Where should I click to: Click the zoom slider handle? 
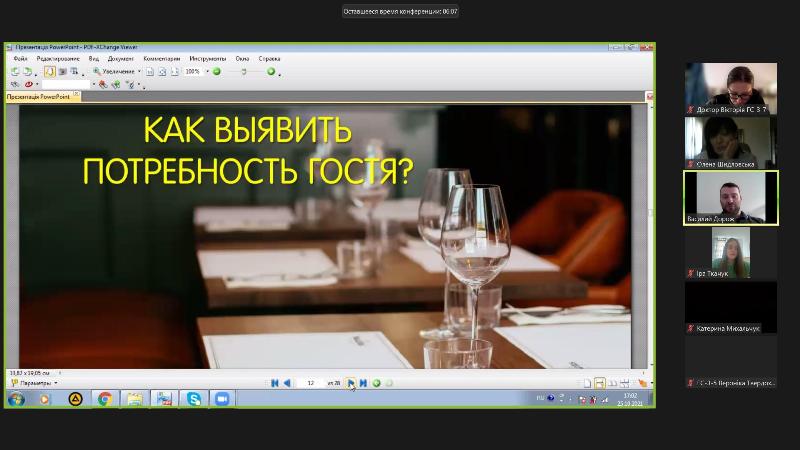pos(244,71)
